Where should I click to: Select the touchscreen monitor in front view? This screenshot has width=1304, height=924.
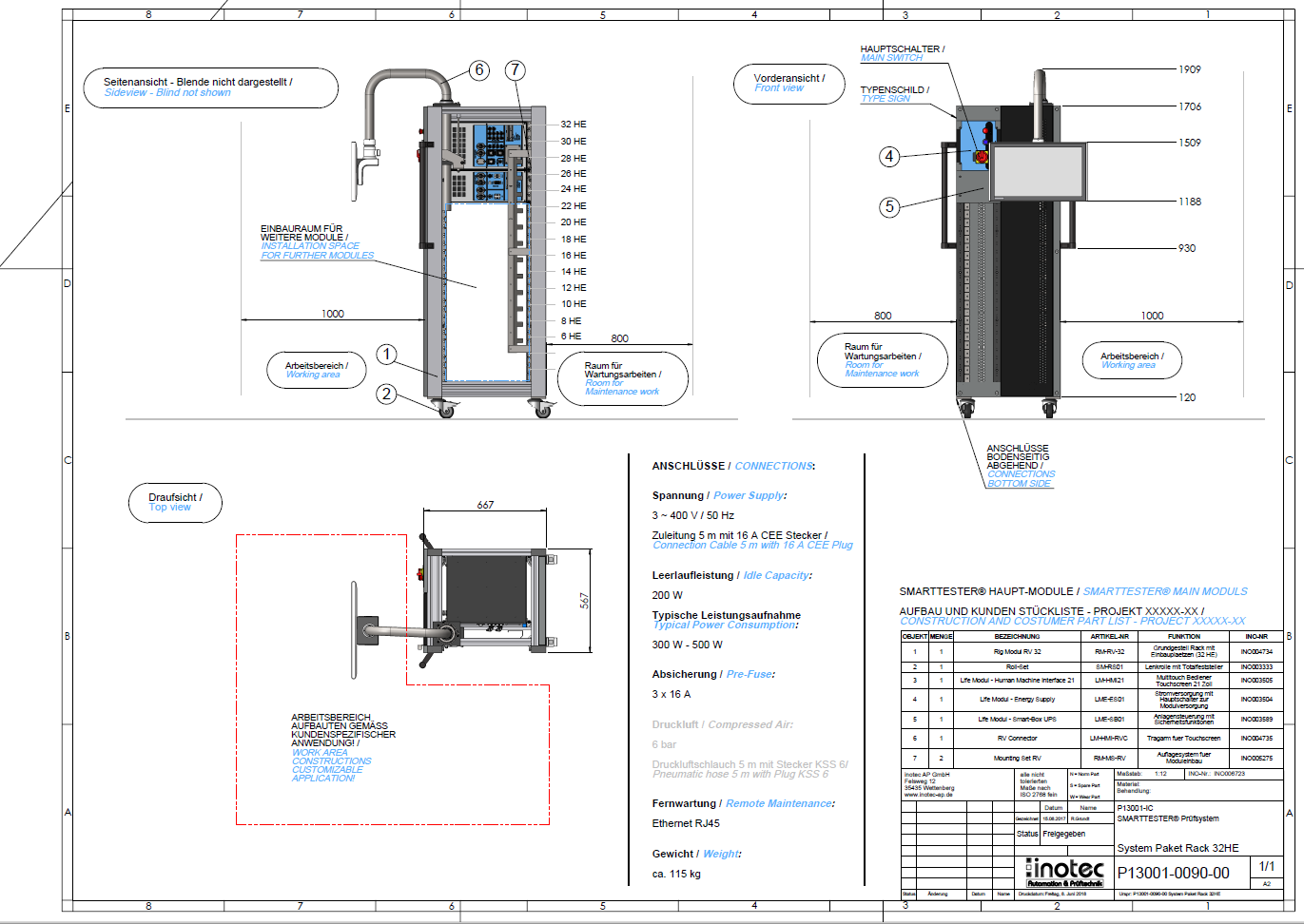pos(1038,172)
